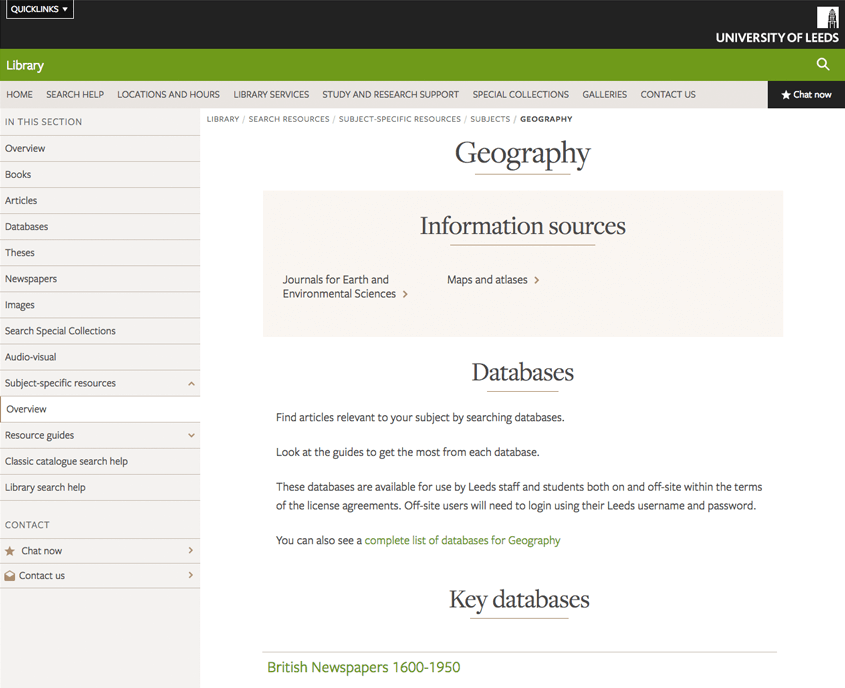
Task: Select Overview under Subject-specific resources
Action: point(100,409)
